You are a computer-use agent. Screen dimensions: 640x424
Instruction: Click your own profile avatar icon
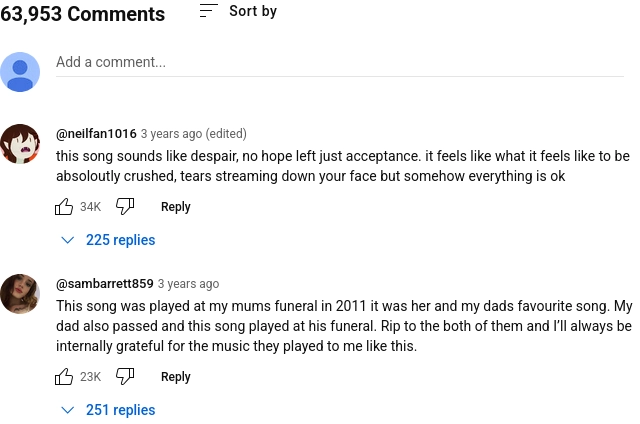pos(20,72)
